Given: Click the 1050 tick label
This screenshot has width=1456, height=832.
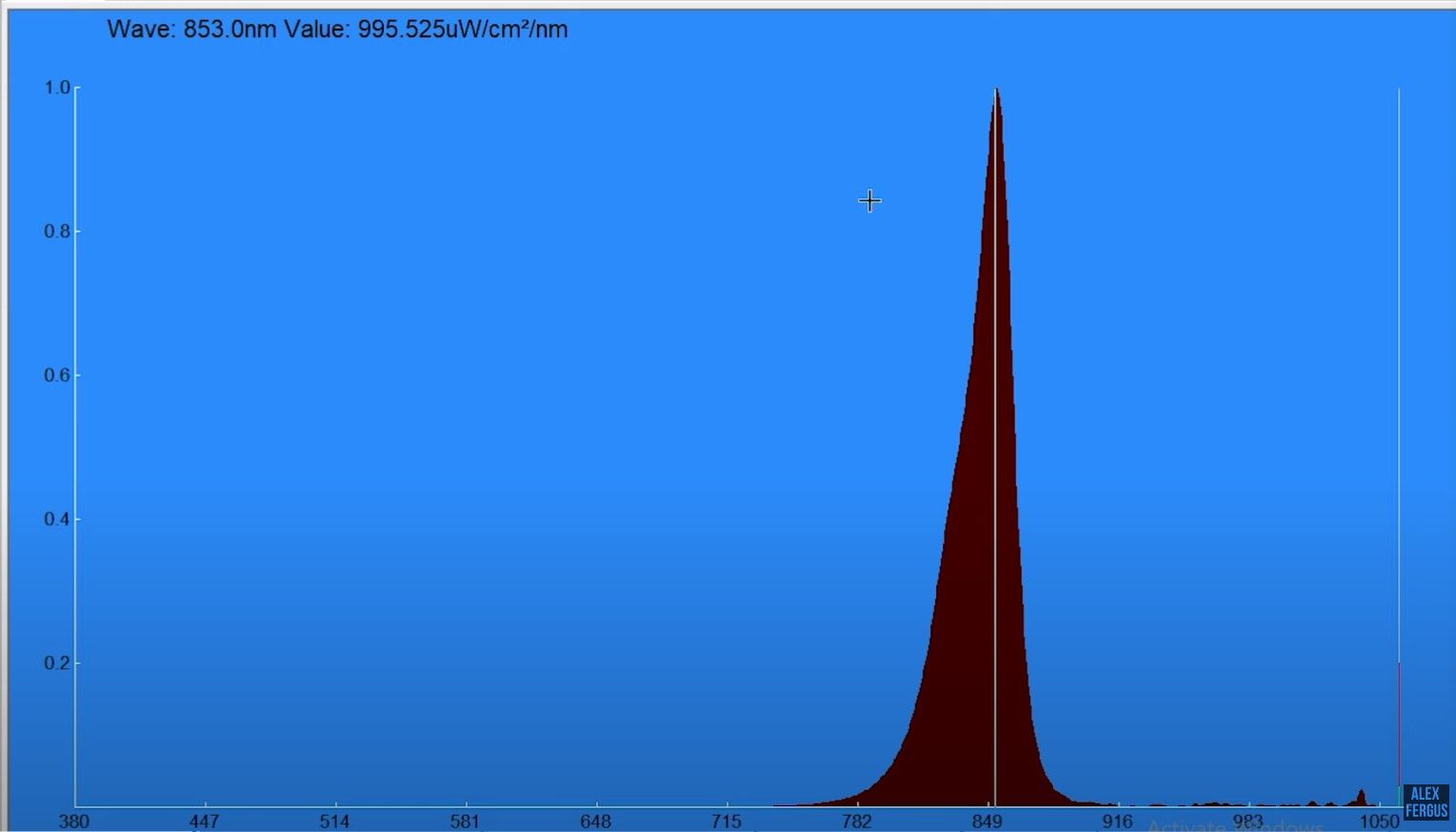Looking at the screenshot, I should pyautogui.click(x=1379, y=821).
